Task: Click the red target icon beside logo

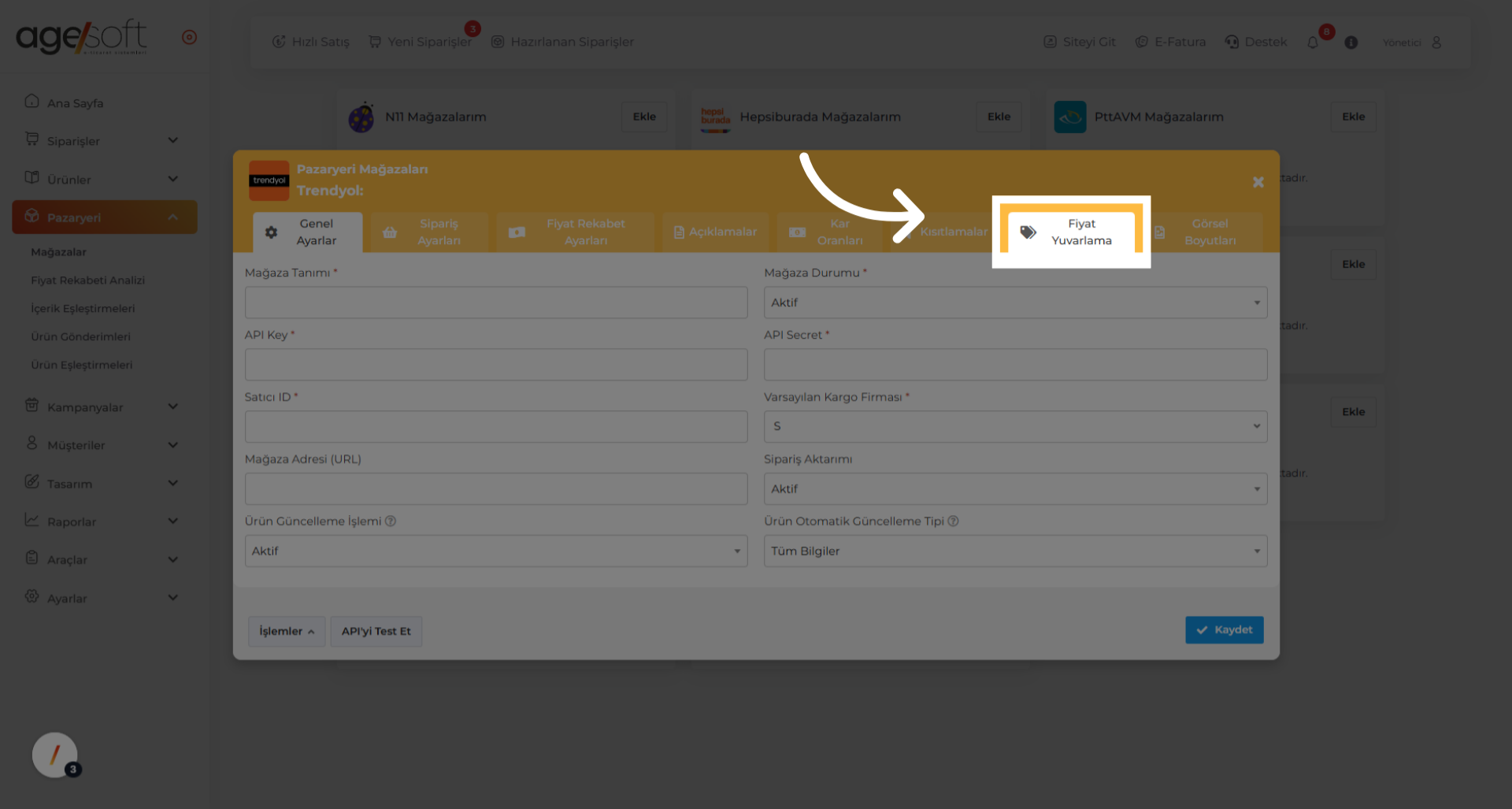Action: pos(189,37)
